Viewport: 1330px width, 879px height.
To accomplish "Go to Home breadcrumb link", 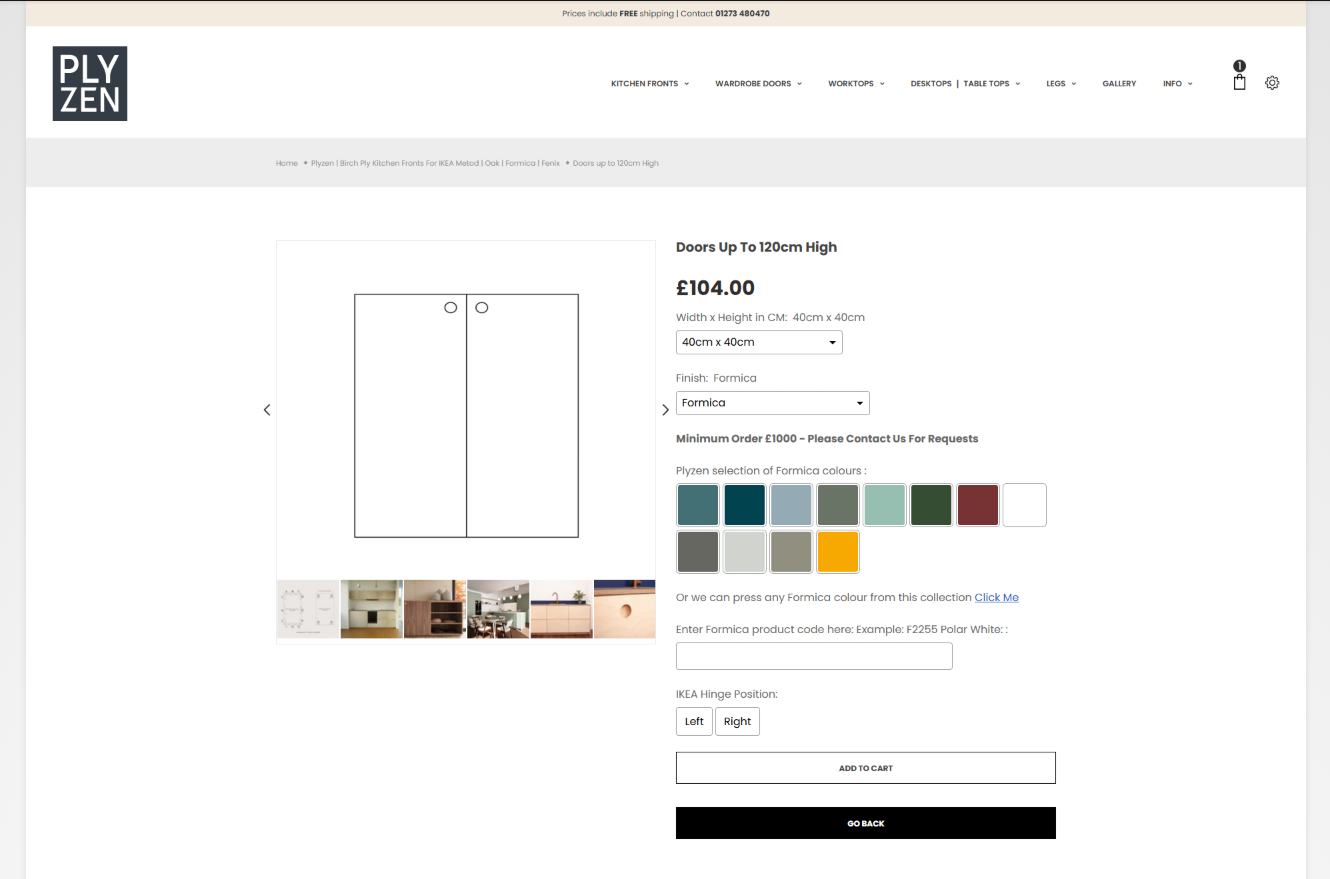I will 287,163.
